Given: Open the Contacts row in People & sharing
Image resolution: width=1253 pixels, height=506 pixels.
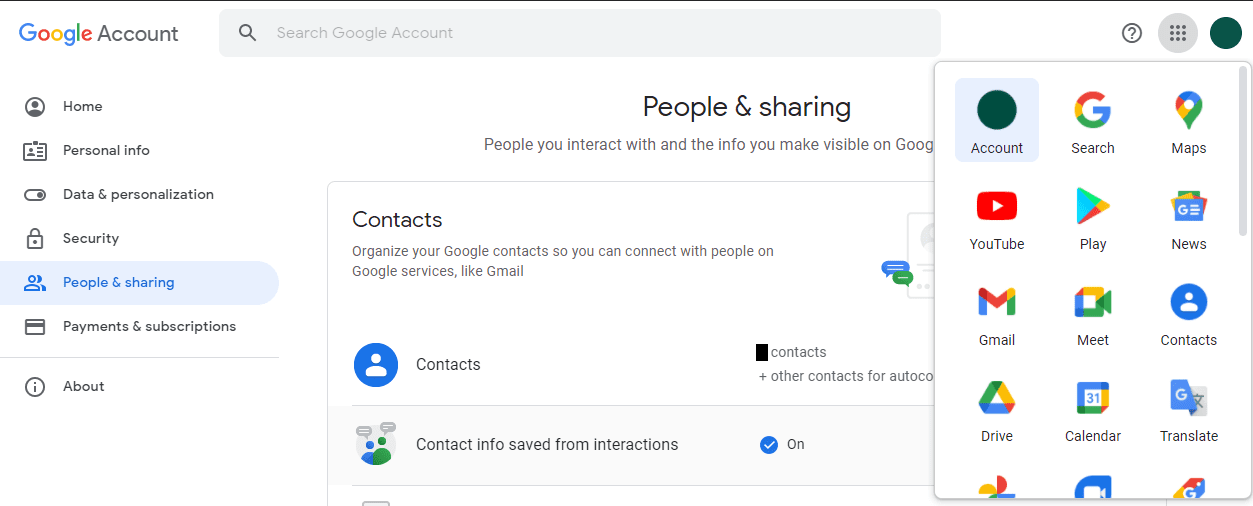Looking at the screenshot, I should click(448, 365).
